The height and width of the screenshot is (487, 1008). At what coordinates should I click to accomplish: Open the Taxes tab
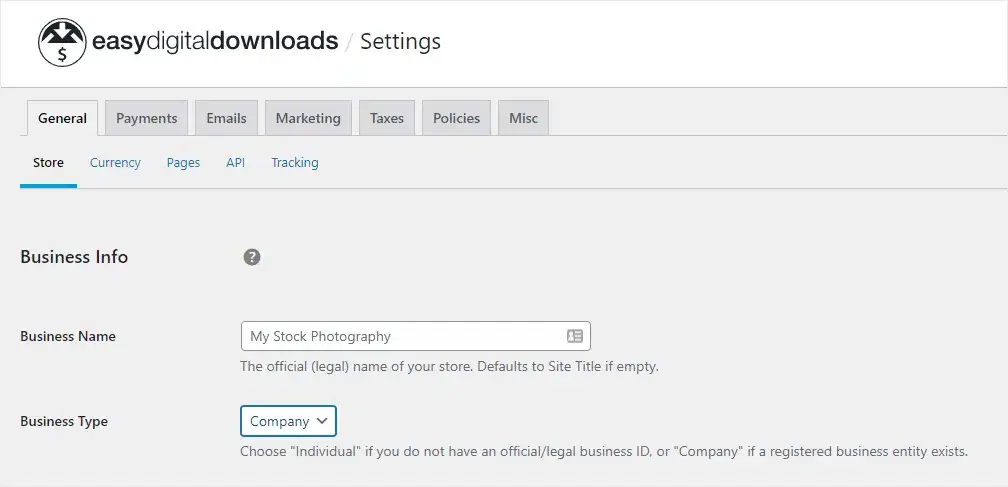386,118
